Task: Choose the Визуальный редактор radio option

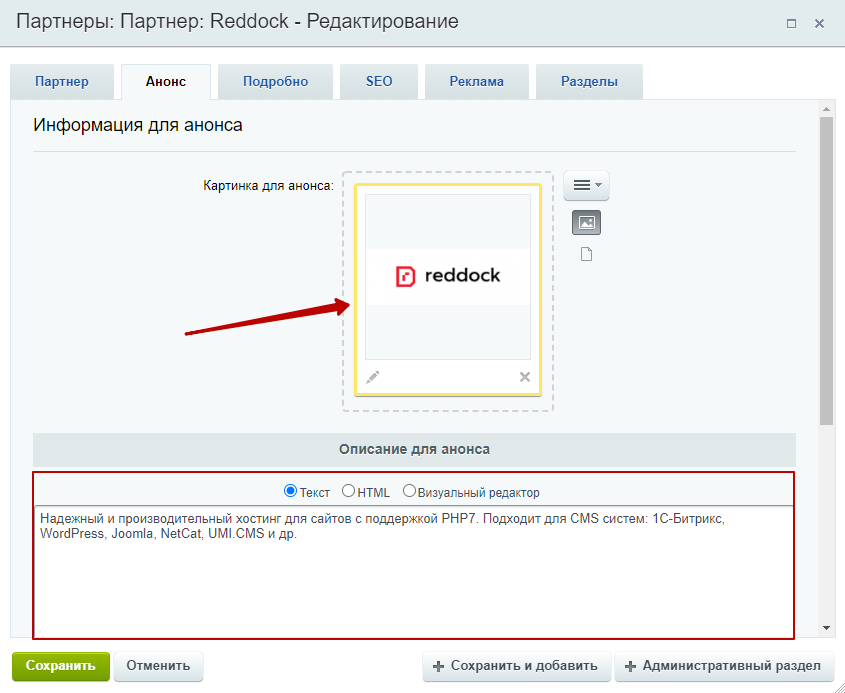Action: 410,491
